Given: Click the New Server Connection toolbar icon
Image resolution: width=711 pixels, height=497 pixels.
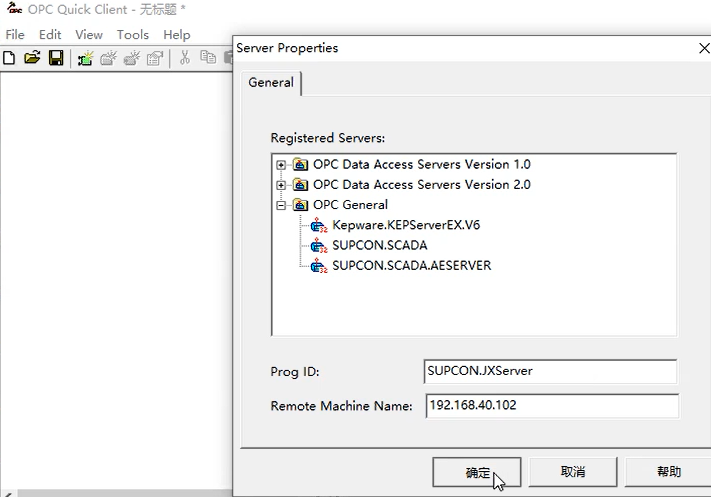Looking at the screenshot, I should (x=85, y=58).
